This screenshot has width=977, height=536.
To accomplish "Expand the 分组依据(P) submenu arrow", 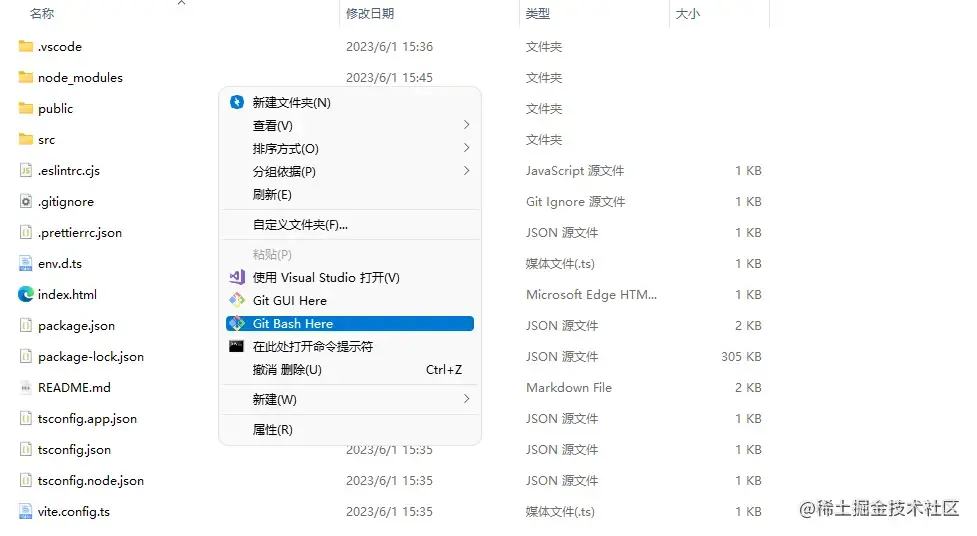I will tap(467, 171).
